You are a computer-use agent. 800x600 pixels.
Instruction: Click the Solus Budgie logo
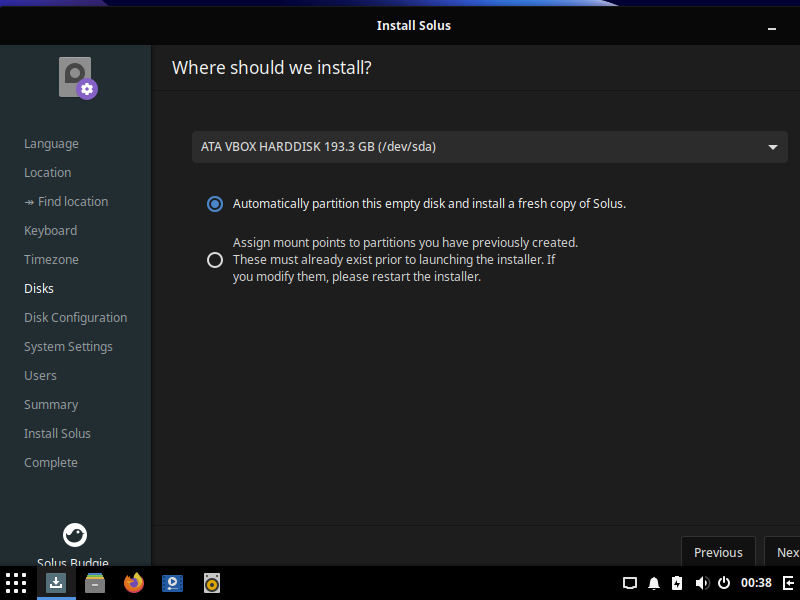(75, 535)
